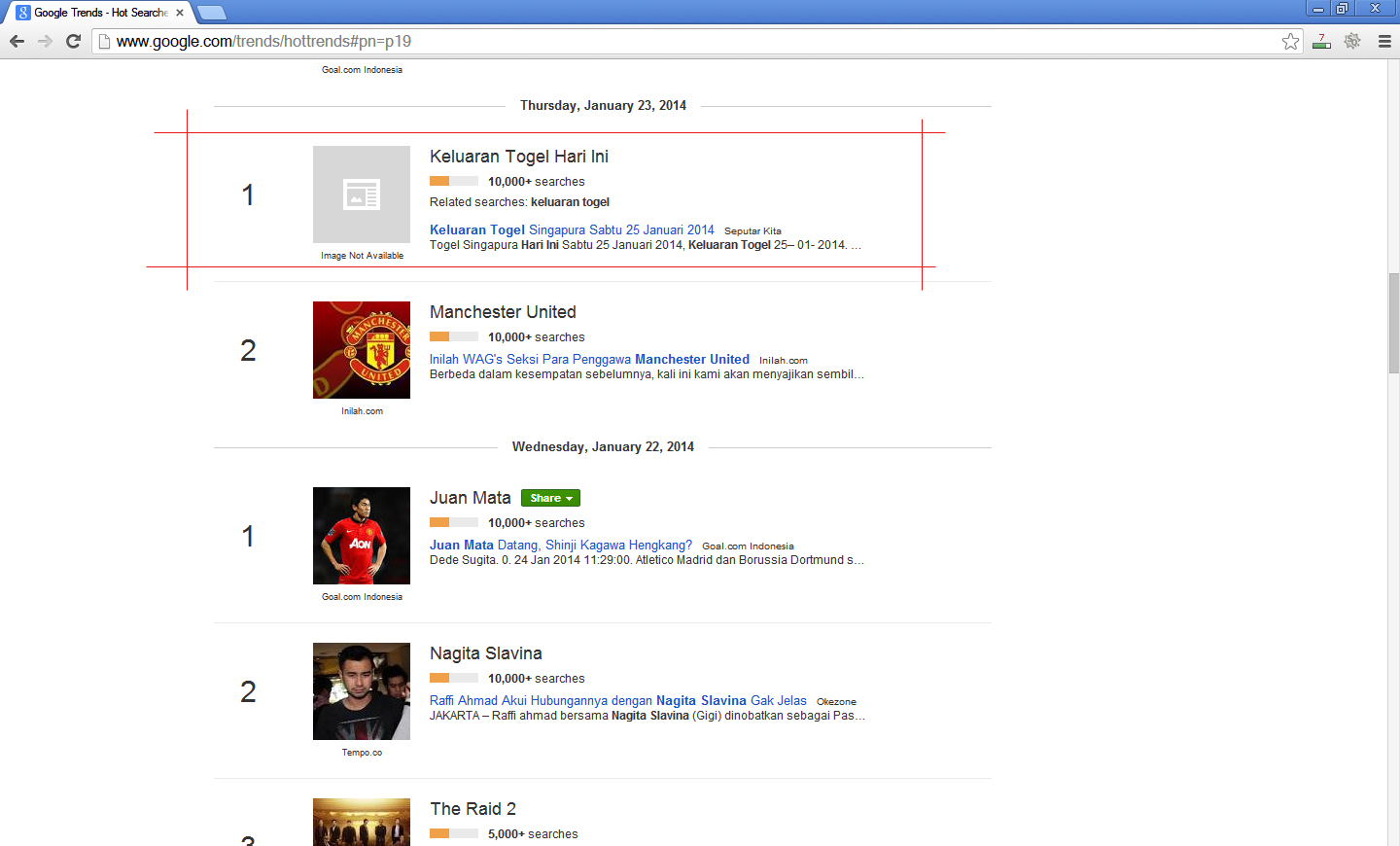Click related search keluaran togel
The width and height of the screenshot is (1400, 846).
click(570, 202)
